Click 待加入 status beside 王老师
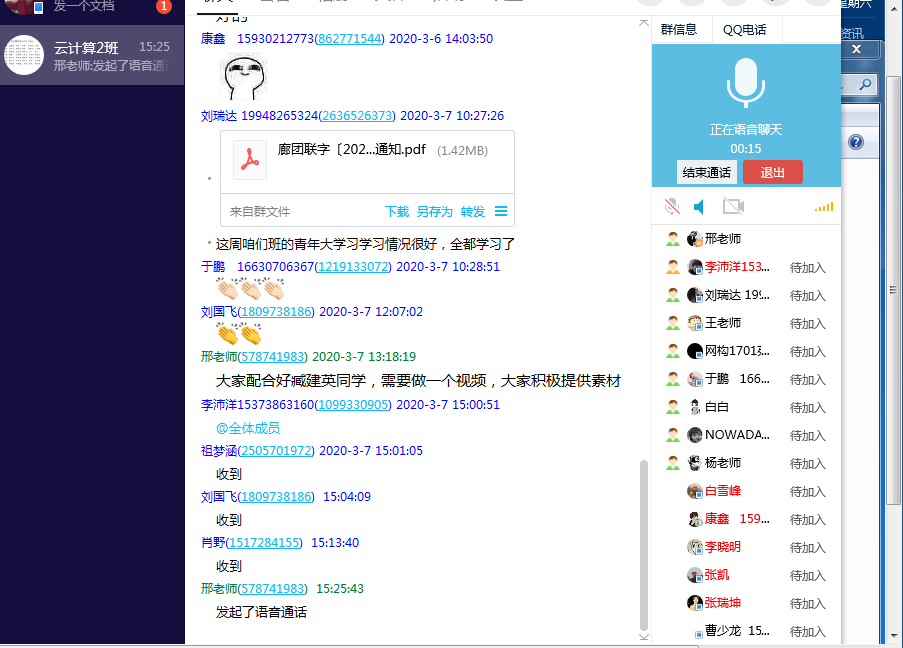This screenshot has height=648, width=903. coord(807,324)
